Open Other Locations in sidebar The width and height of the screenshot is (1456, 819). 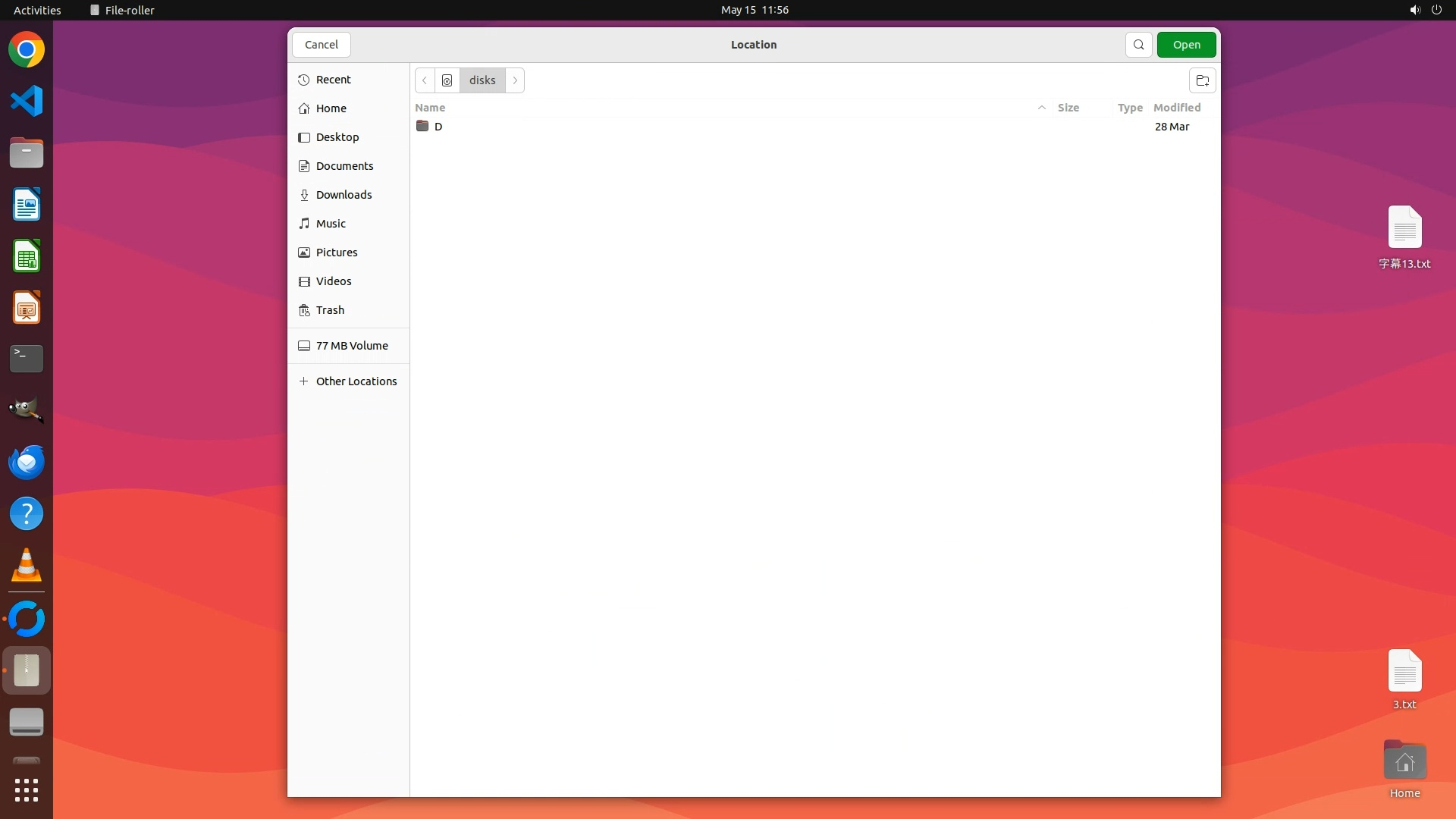pos(356,381)
